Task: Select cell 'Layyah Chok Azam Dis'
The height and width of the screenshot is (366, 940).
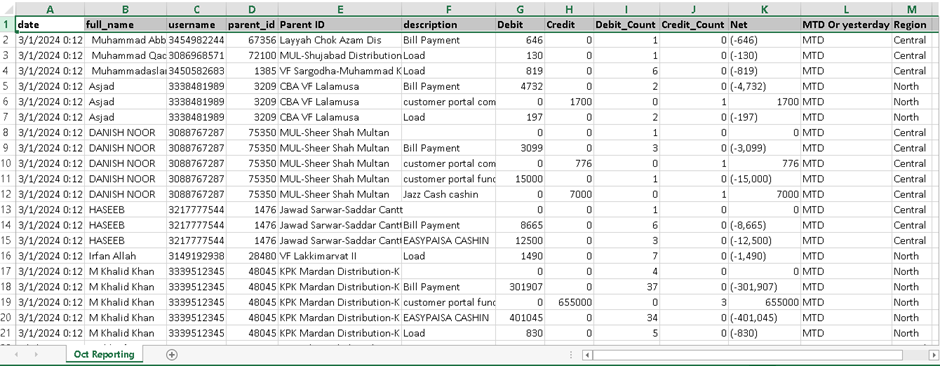Action: [x=340, y=40]
